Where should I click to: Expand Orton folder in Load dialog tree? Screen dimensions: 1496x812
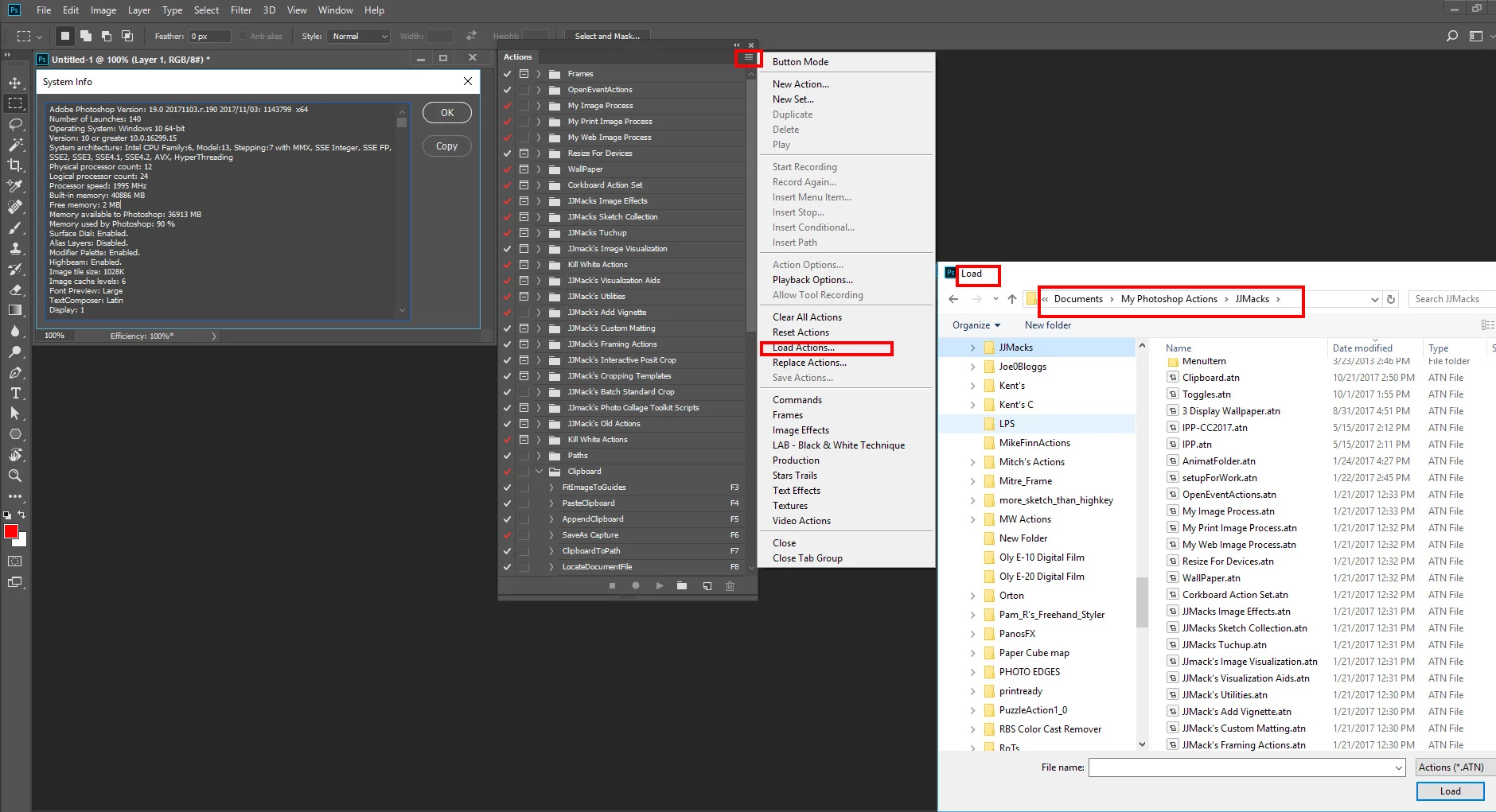[972, 596]
